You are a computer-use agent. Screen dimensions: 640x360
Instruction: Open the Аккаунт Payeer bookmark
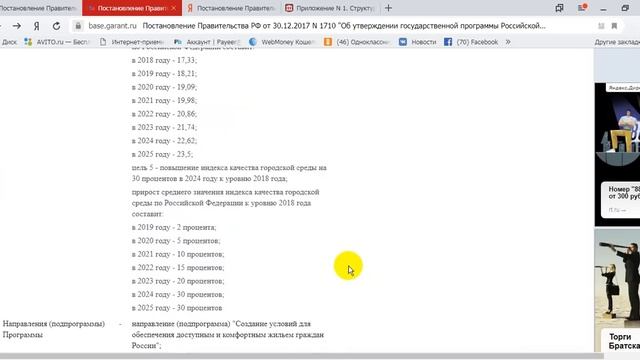click(x=207, y=42)
